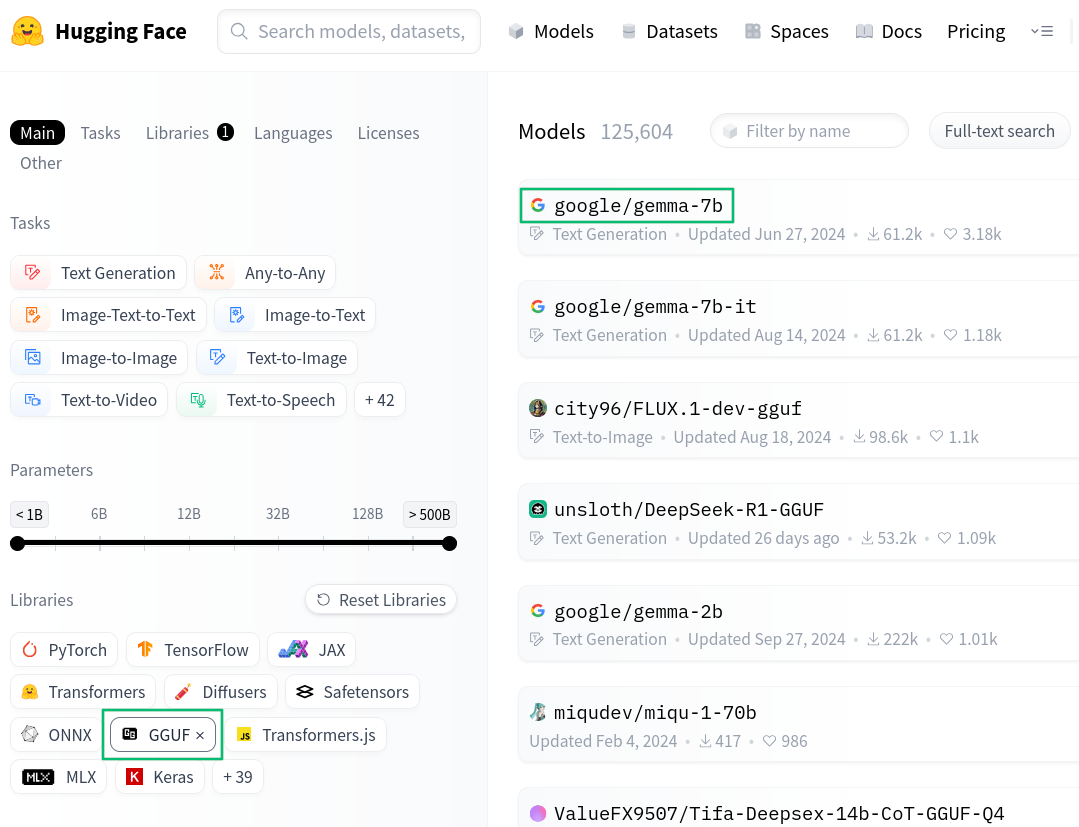
Task: Toggle the Text-to-Image task filter
Action: point(277,358)
